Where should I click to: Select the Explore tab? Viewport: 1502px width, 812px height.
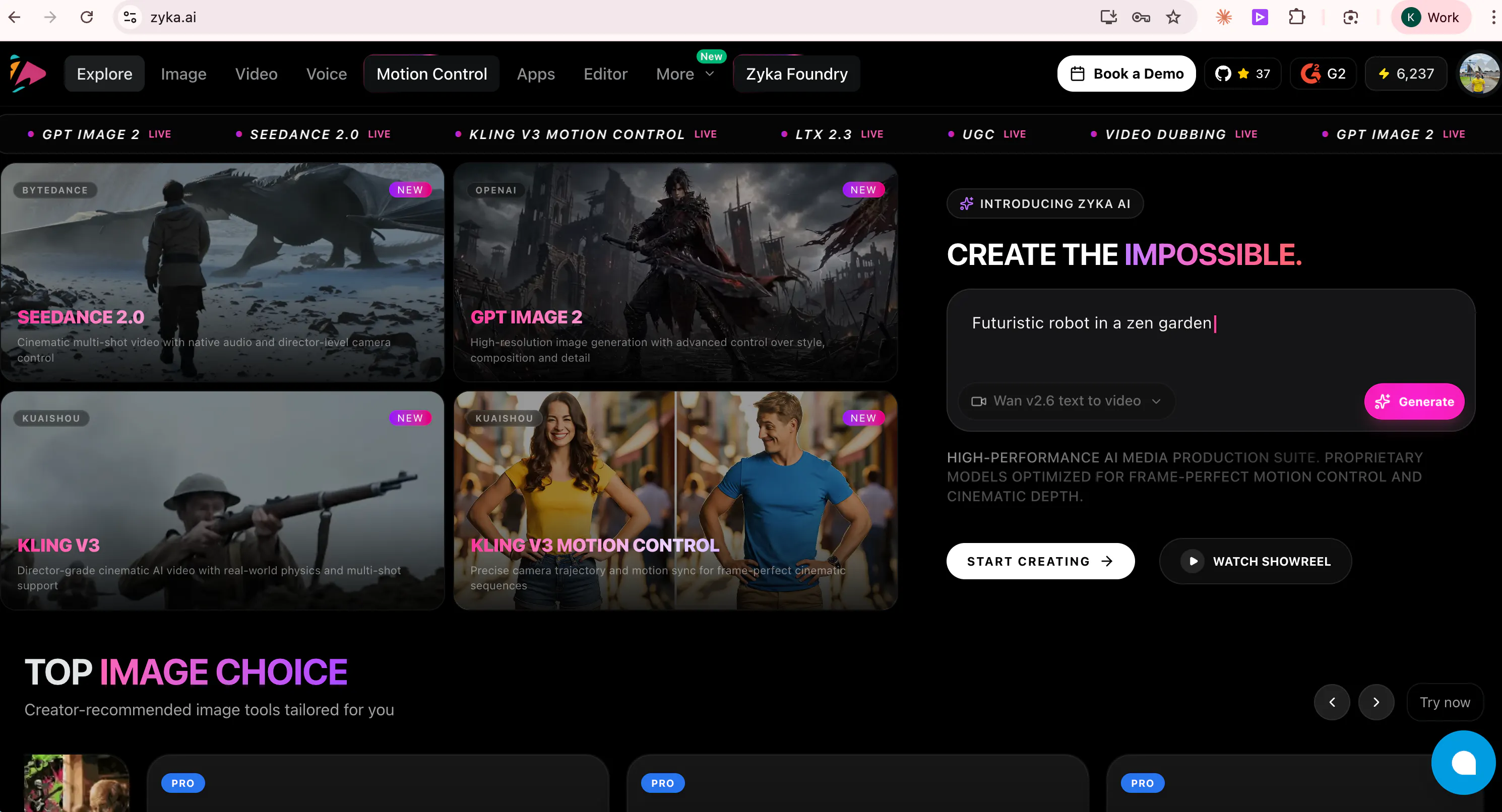click(x=104, y=74)
